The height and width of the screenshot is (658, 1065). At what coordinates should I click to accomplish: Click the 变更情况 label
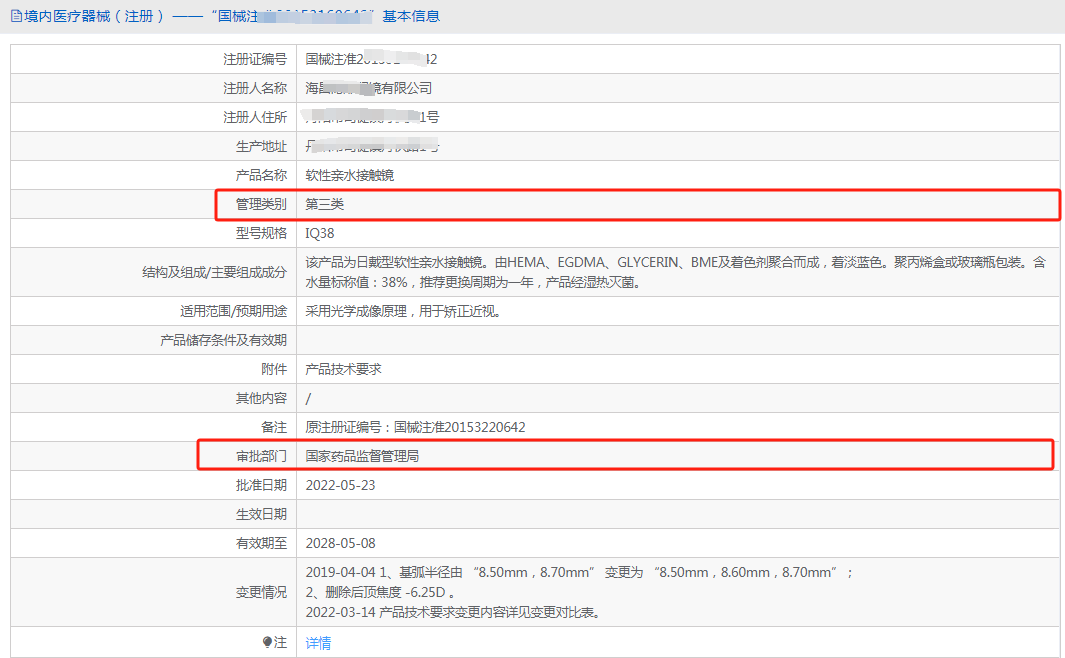(261, 593)
